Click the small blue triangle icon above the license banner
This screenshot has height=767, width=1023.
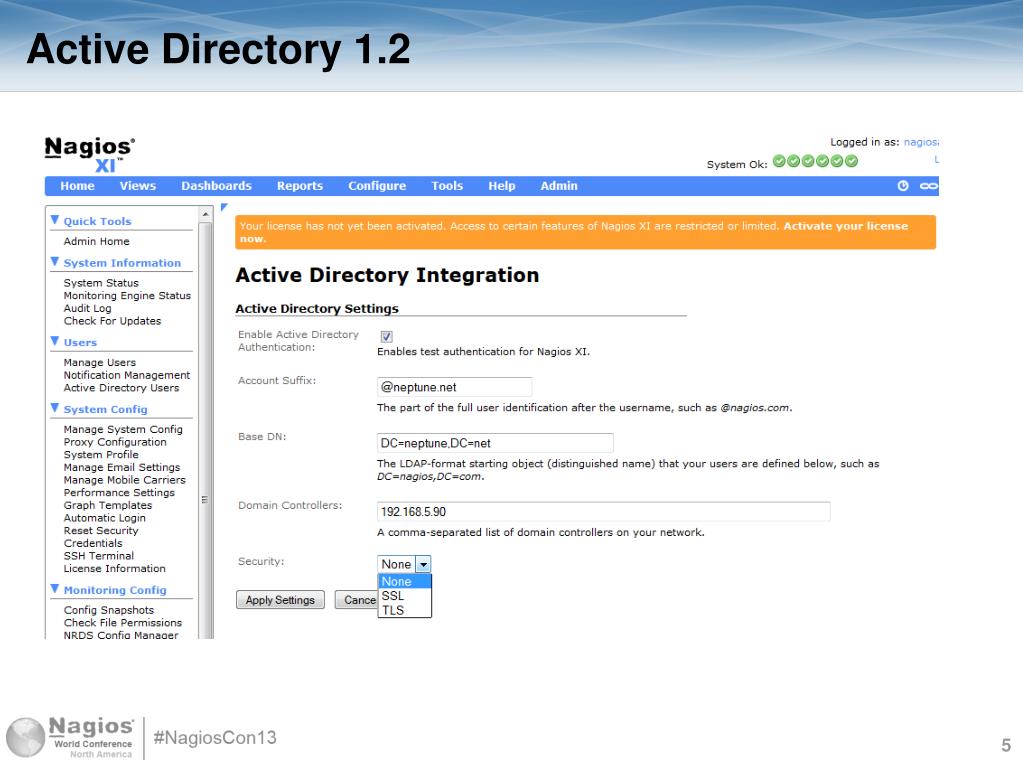tap(224, 207)
